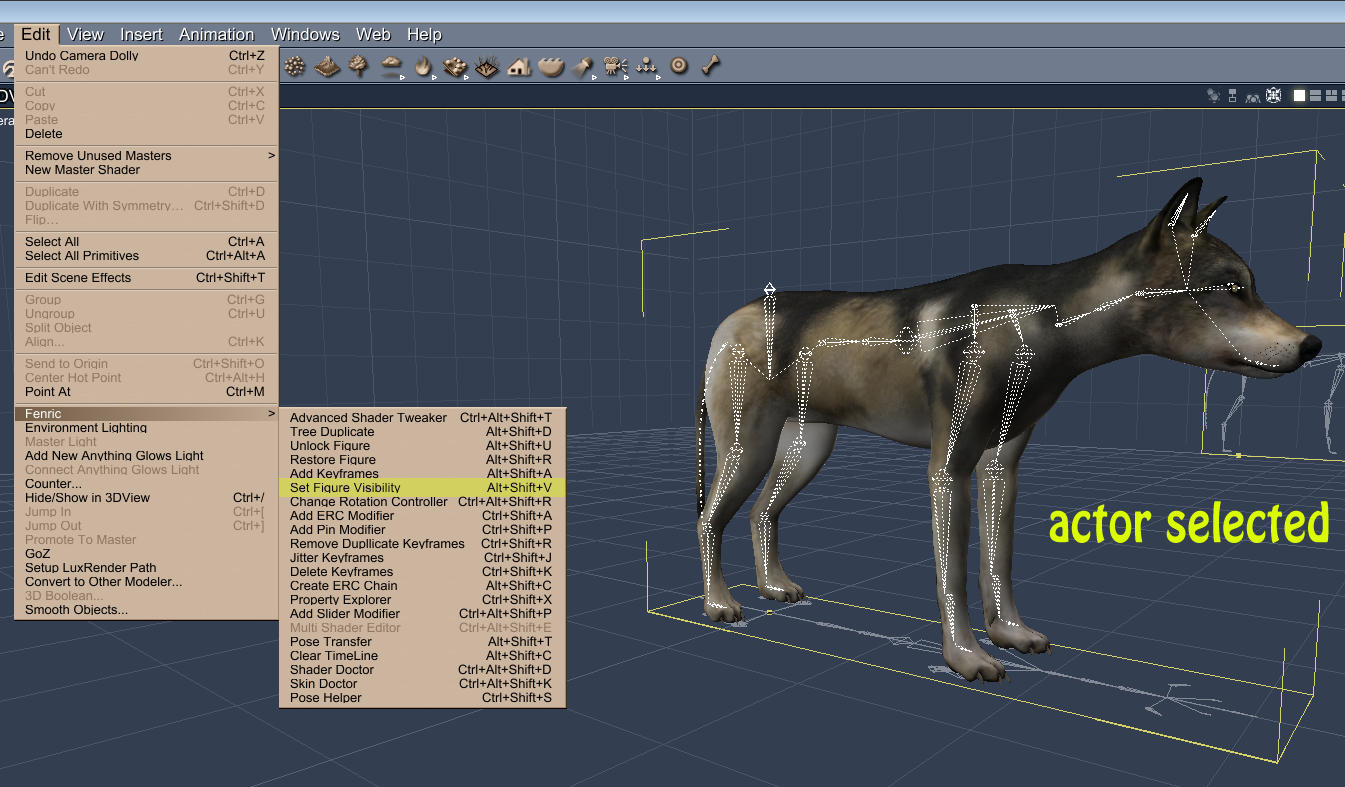
Task: Open the Animation menu
Action: point(217,34)
